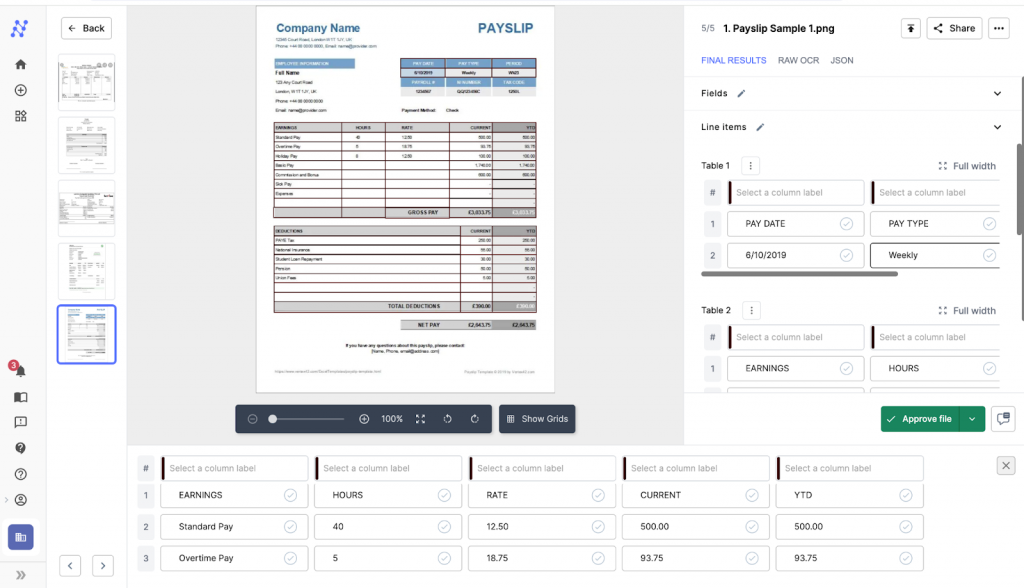
Task: Click the fit-to-screen expand icon
Action: (420, 419)
